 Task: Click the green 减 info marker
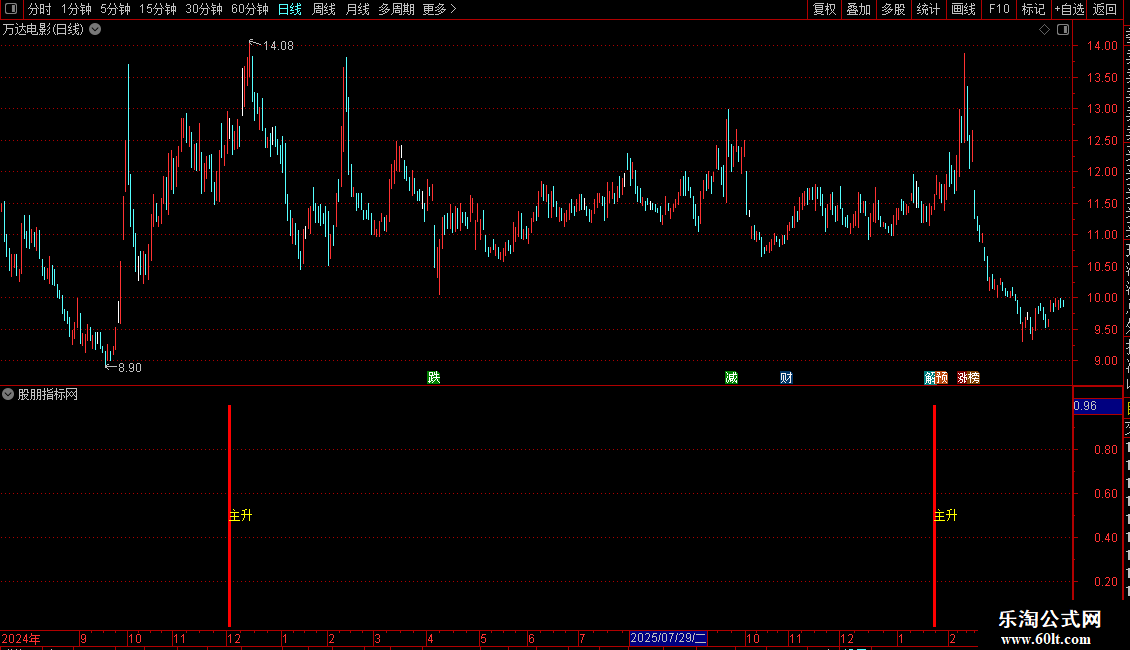731,378
